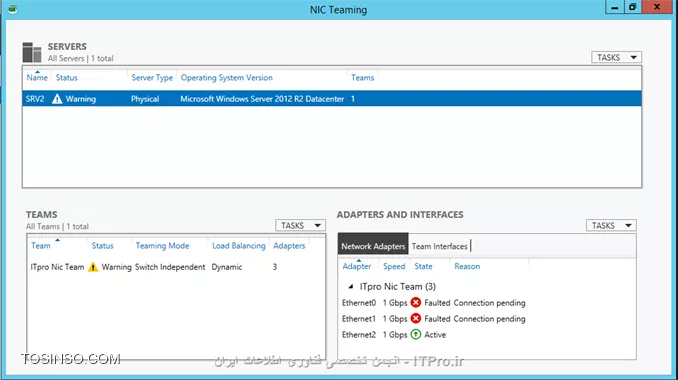Click the green active icon for Ethernet2
The height and width of the screenshot is (380, 678).
[416, 335]
